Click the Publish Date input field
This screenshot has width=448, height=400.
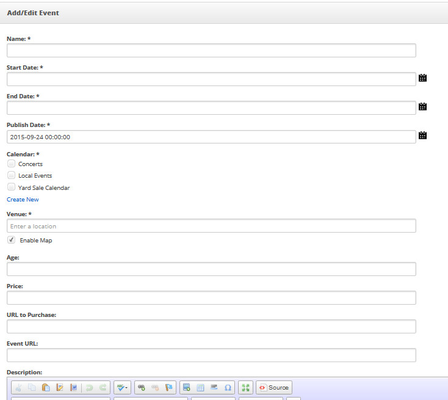click(x=211, y=137)
